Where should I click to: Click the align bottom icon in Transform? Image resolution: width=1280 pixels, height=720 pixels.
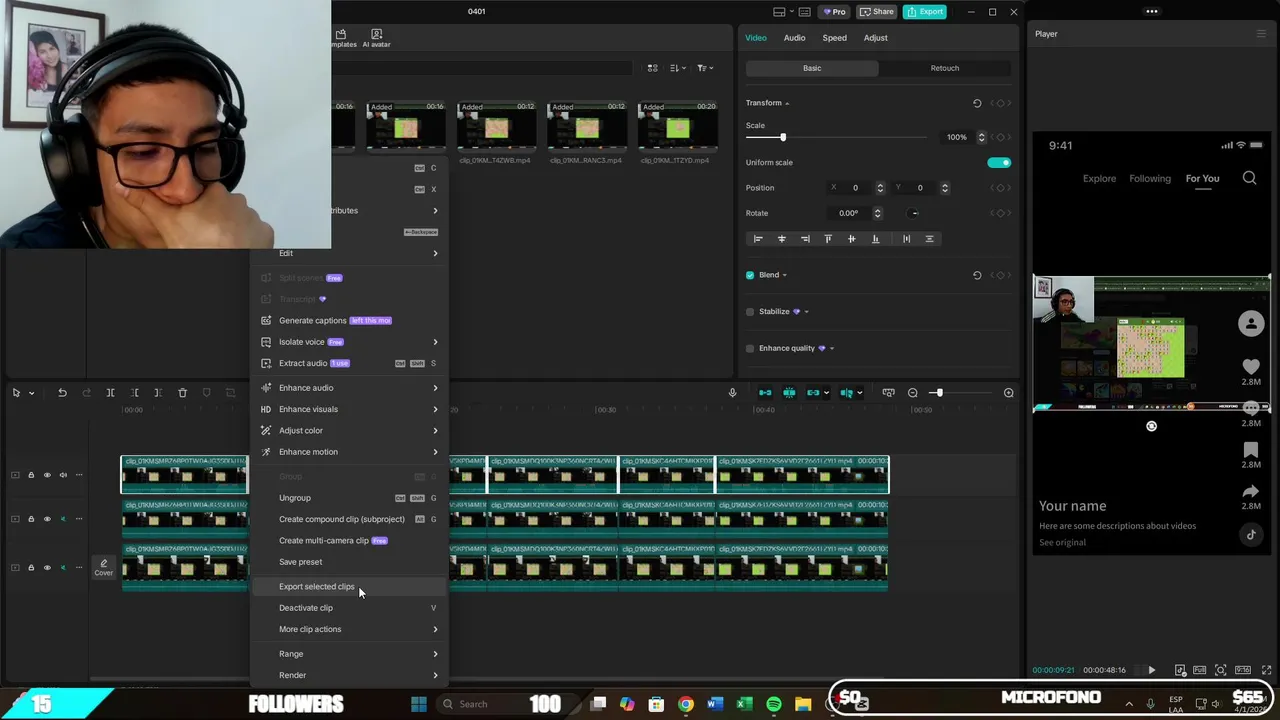coord(875,239)
